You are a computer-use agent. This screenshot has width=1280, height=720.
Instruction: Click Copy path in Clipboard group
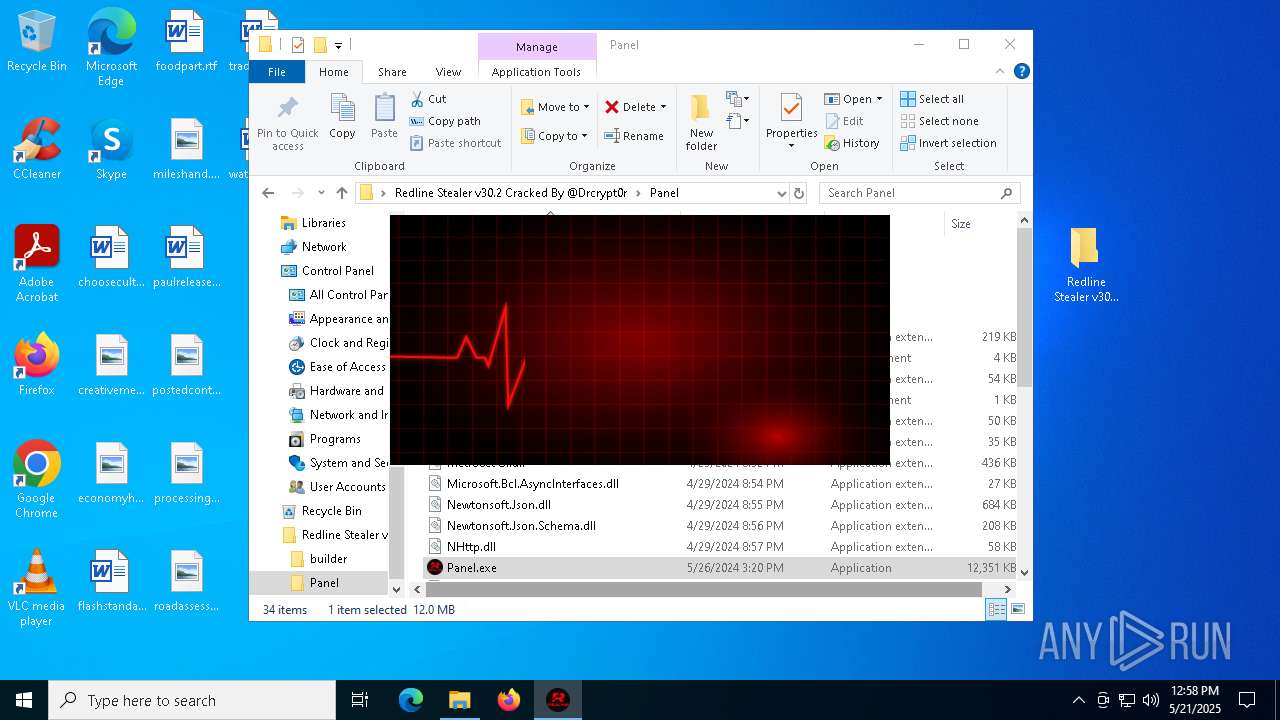445,121
